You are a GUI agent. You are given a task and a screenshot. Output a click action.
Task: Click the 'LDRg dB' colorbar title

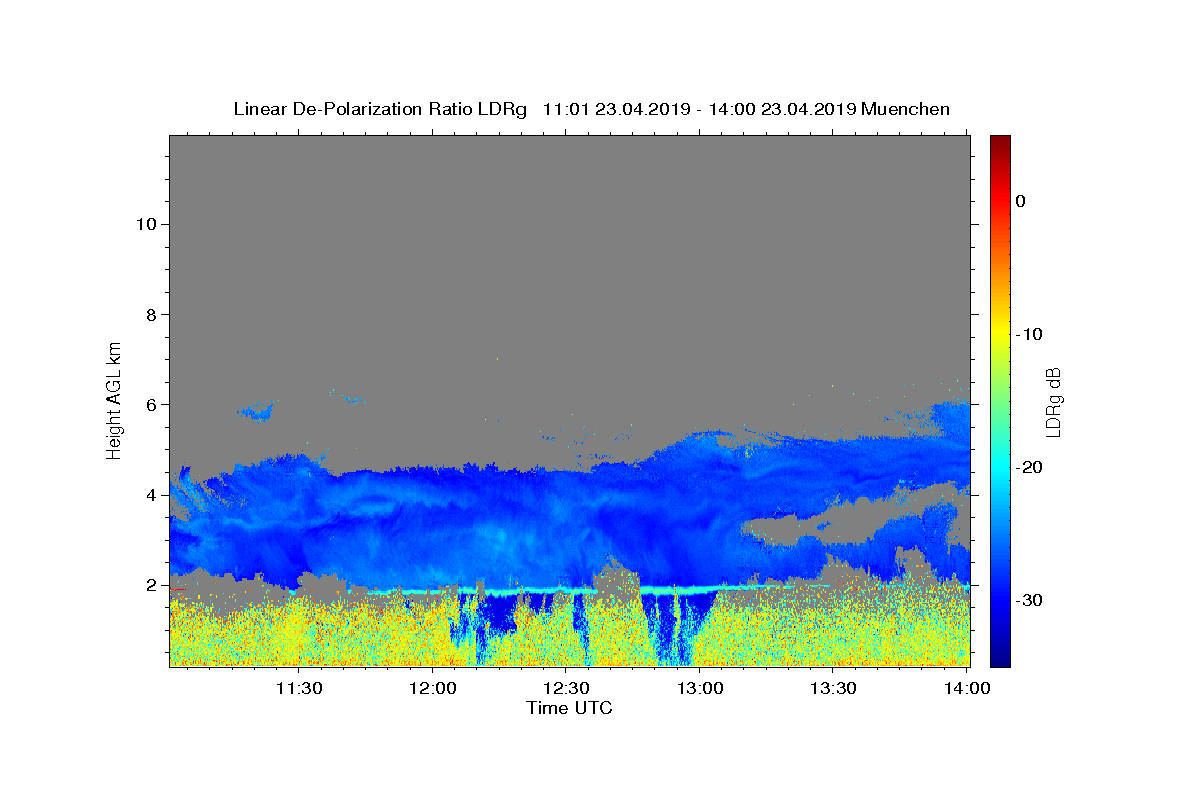(x=1053, y=401)
